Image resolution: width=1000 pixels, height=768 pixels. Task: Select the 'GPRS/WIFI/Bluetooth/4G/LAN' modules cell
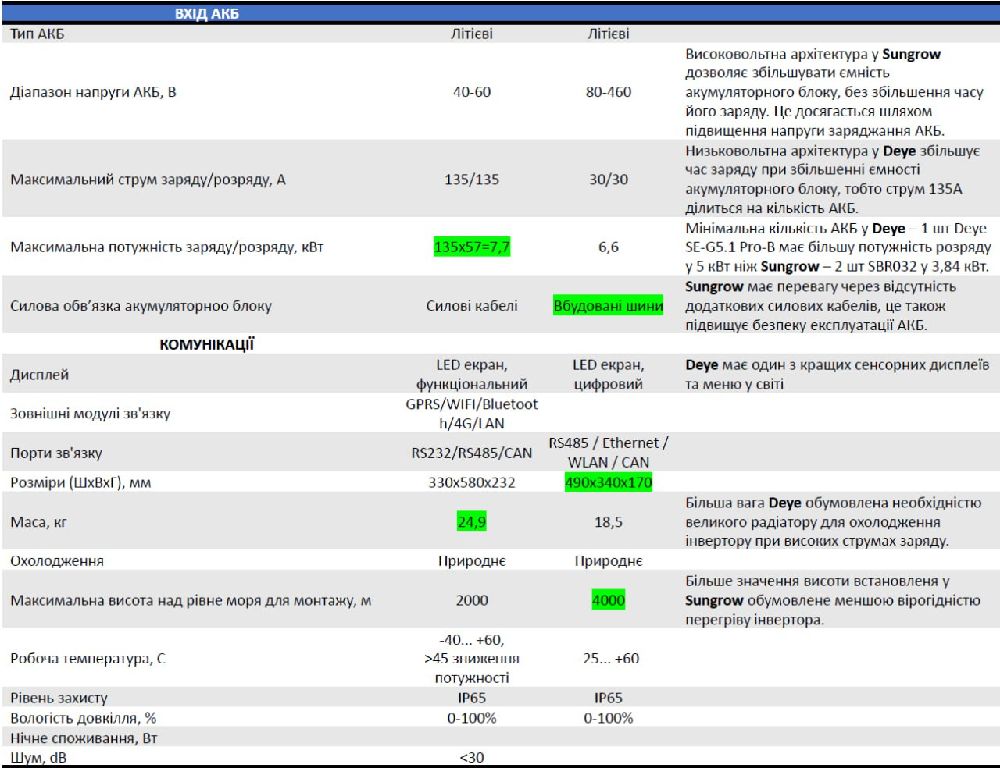click(472, 413)
